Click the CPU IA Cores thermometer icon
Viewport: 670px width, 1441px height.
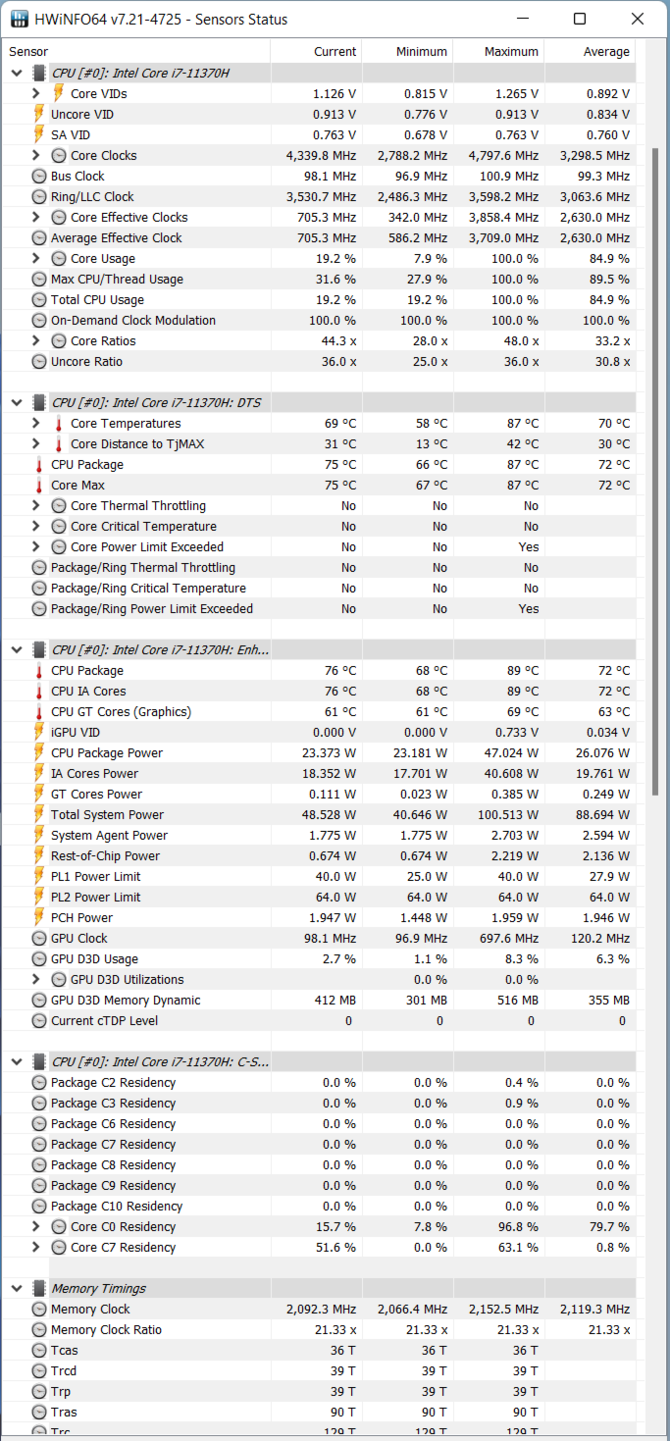click(39, 691)
